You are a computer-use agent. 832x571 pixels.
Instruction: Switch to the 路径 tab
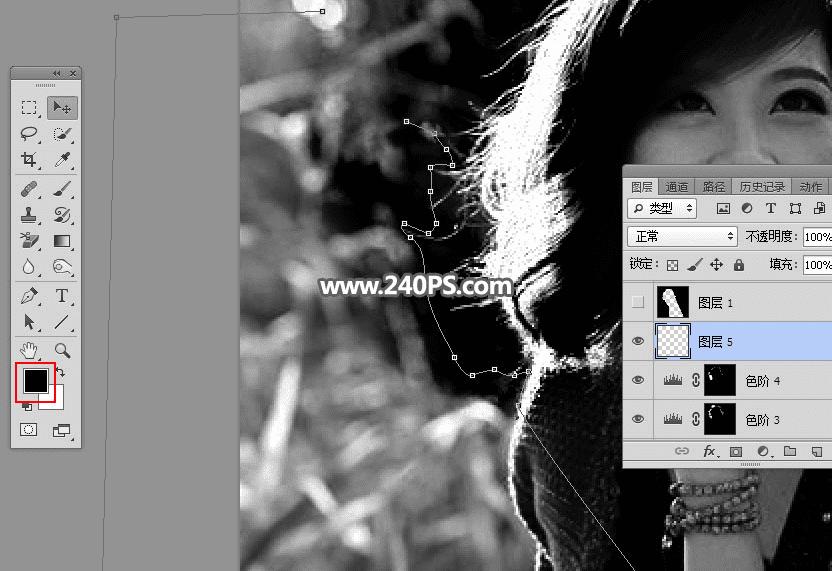point(714,187)
